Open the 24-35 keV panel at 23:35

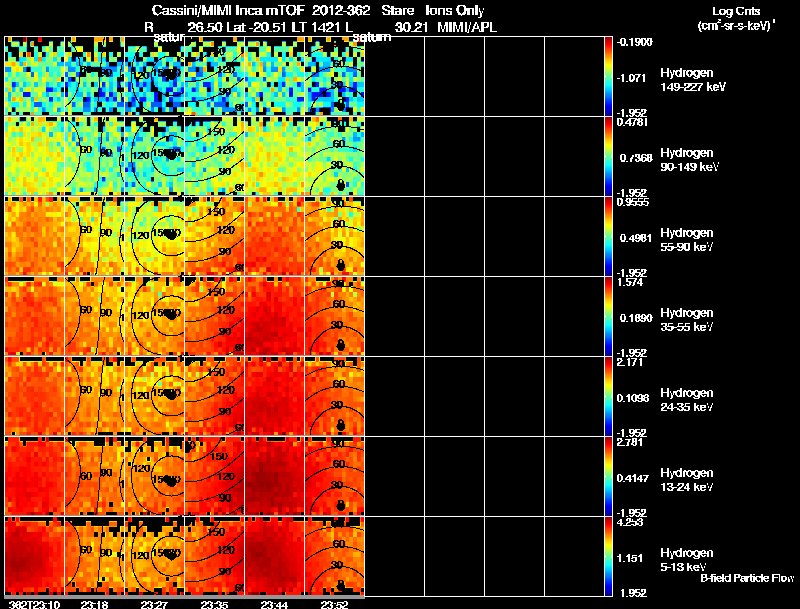(x=214, y=396)
